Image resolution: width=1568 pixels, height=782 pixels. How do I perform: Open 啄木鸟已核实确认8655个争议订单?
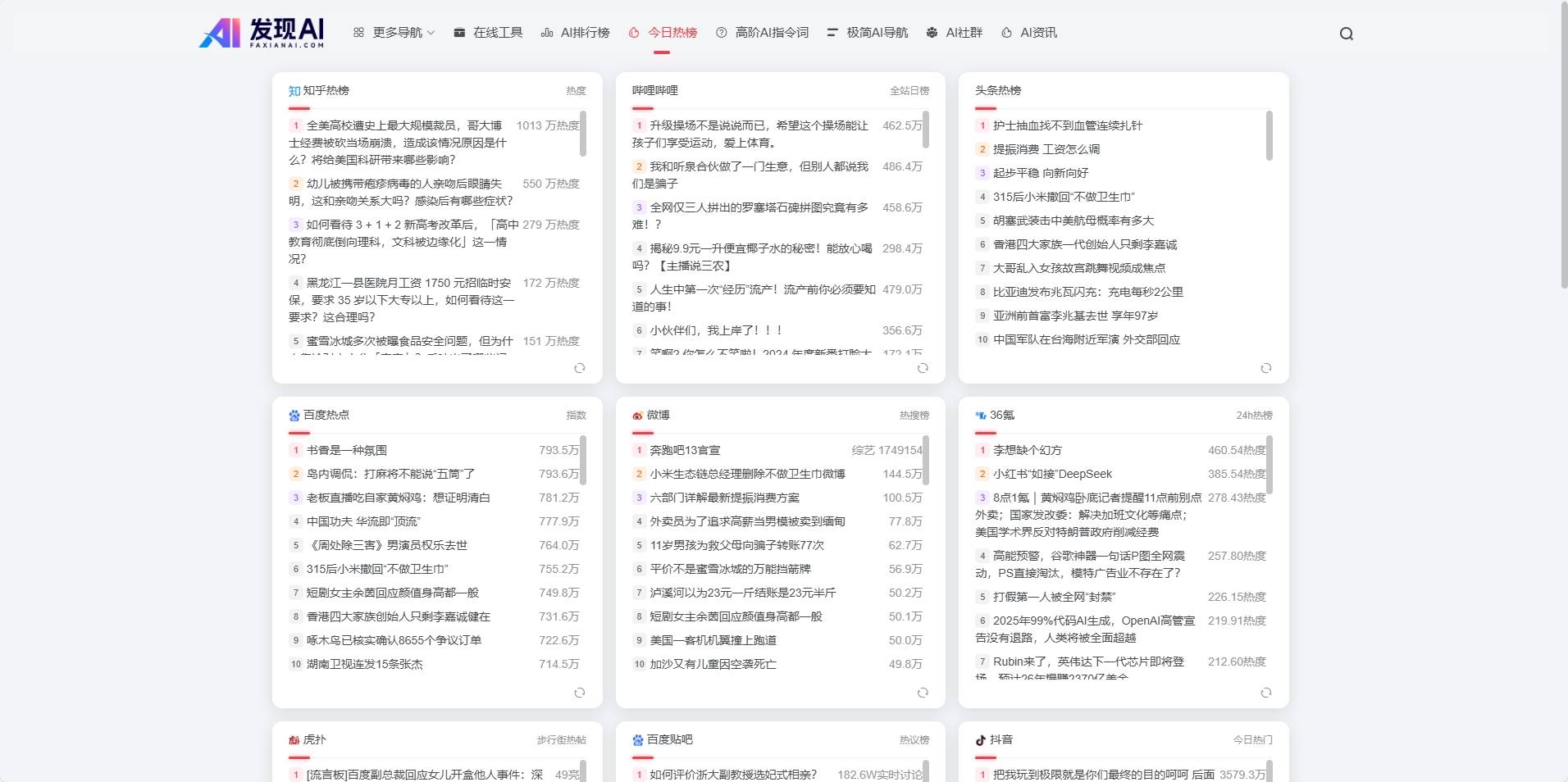394,640
